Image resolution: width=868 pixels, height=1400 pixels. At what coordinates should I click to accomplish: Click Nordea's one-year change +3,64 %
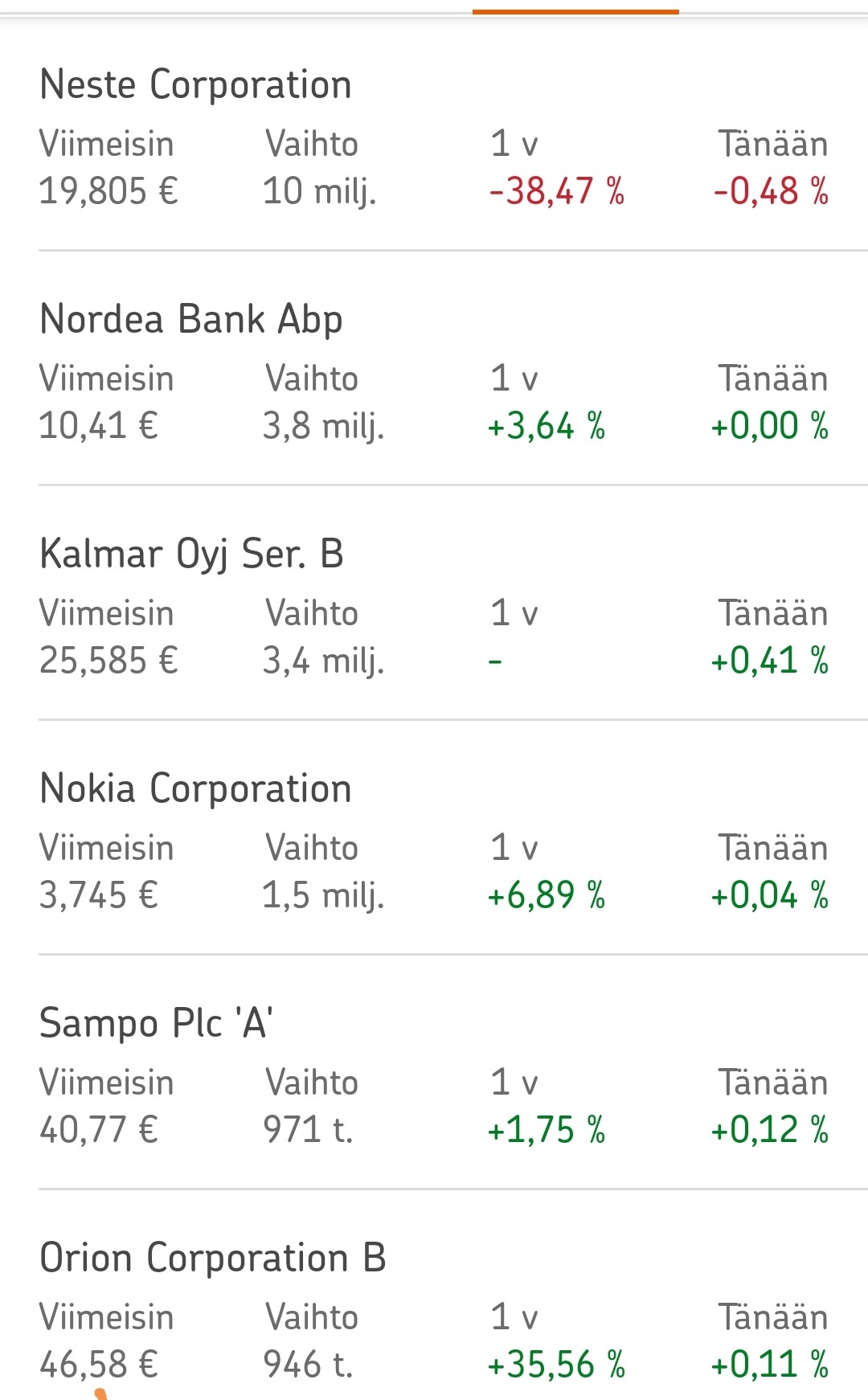(x=546, y=426)
